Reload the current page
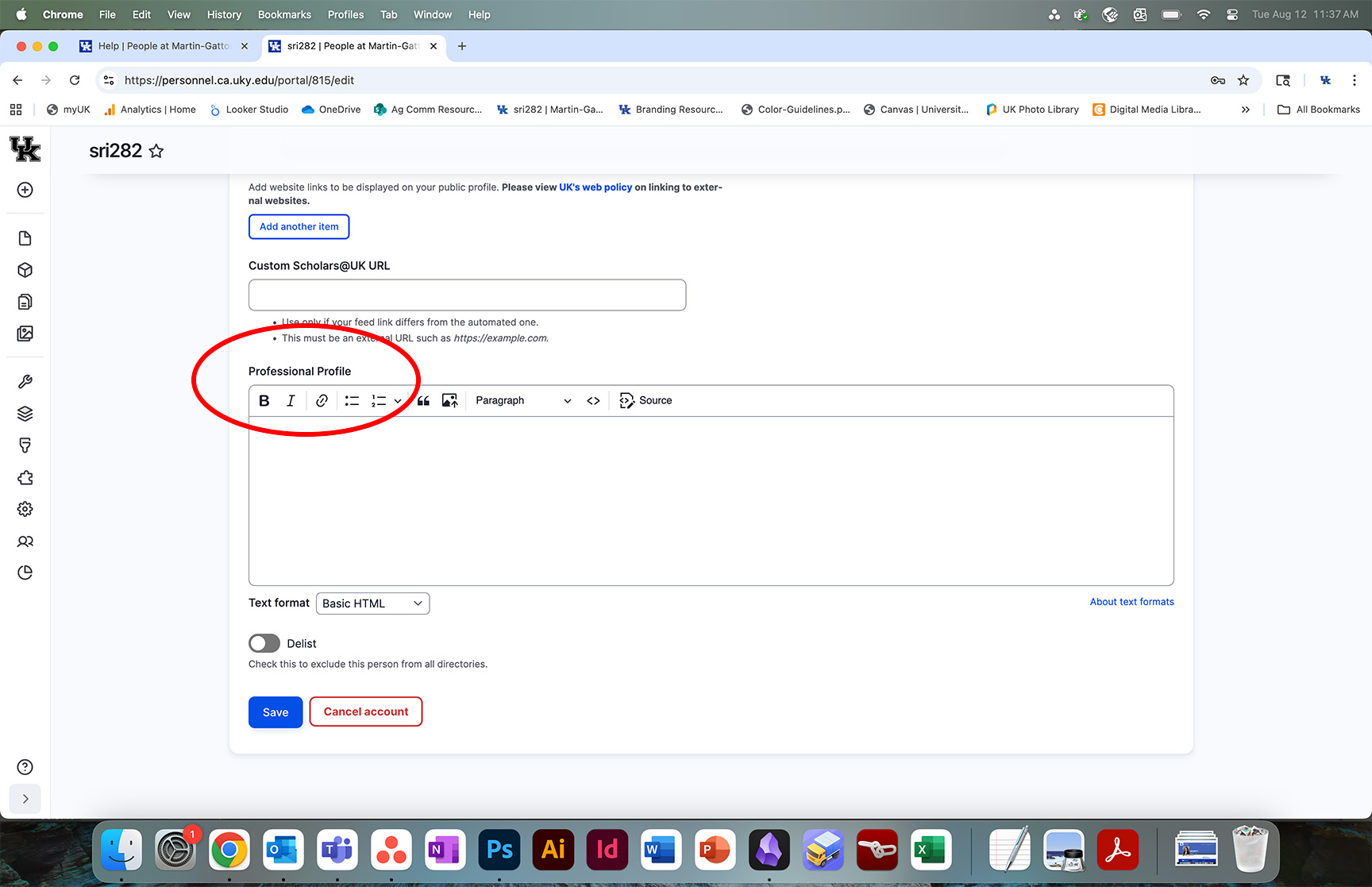 [75, 80]
